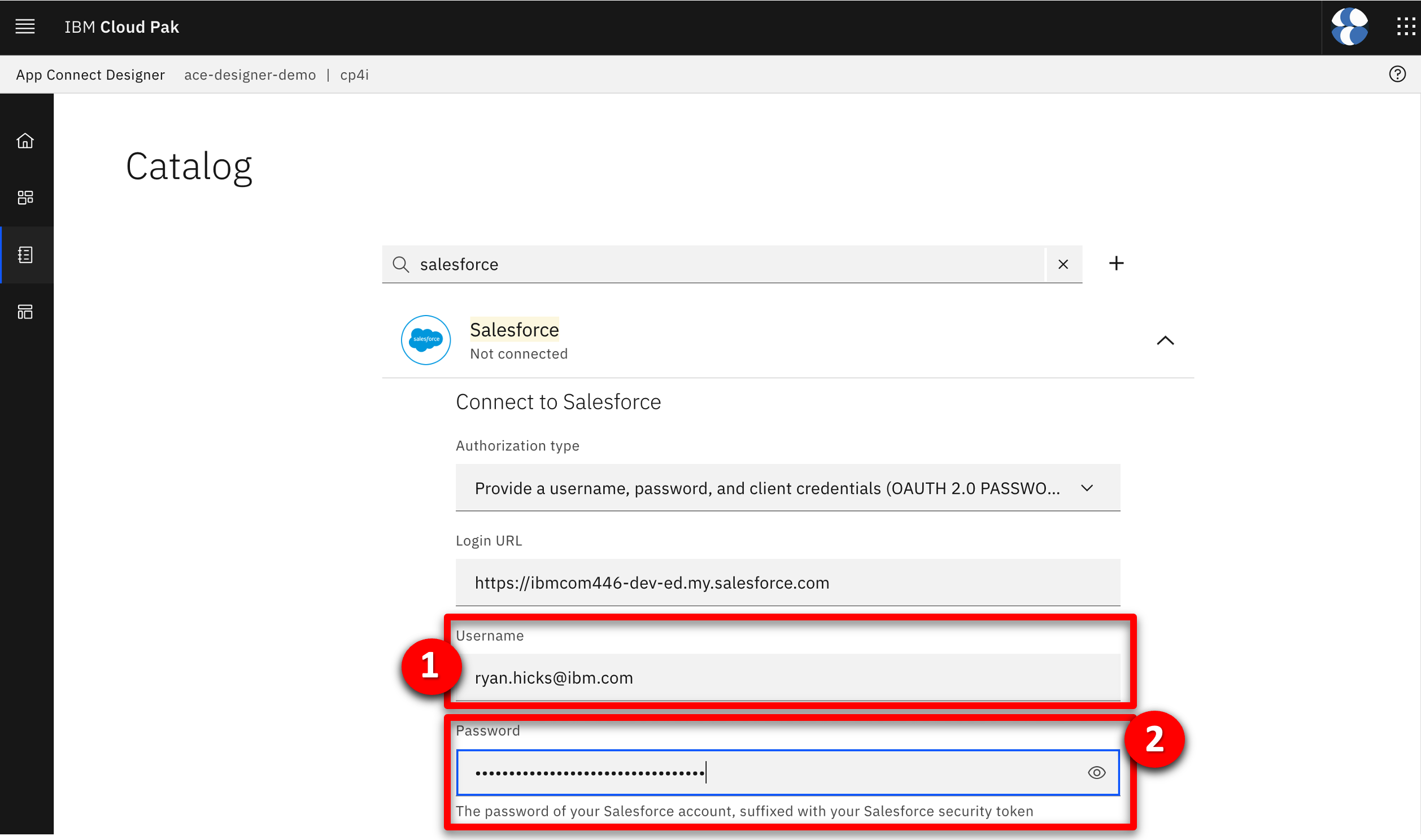Collapse the Salesforce connector section

(x=1165, y=341)
